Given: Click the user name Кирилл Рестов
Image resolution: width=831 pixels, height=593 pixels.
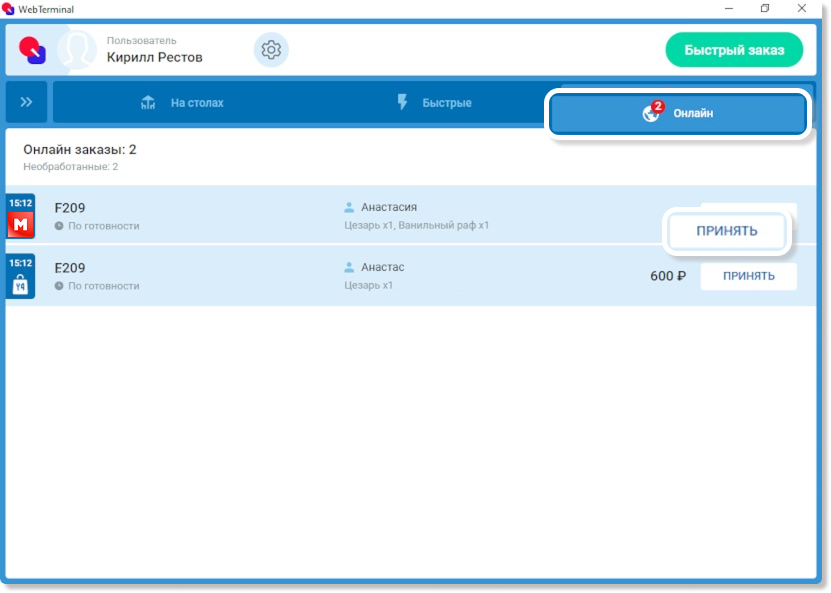Looking at the screenshot, I should coord(154,57).
